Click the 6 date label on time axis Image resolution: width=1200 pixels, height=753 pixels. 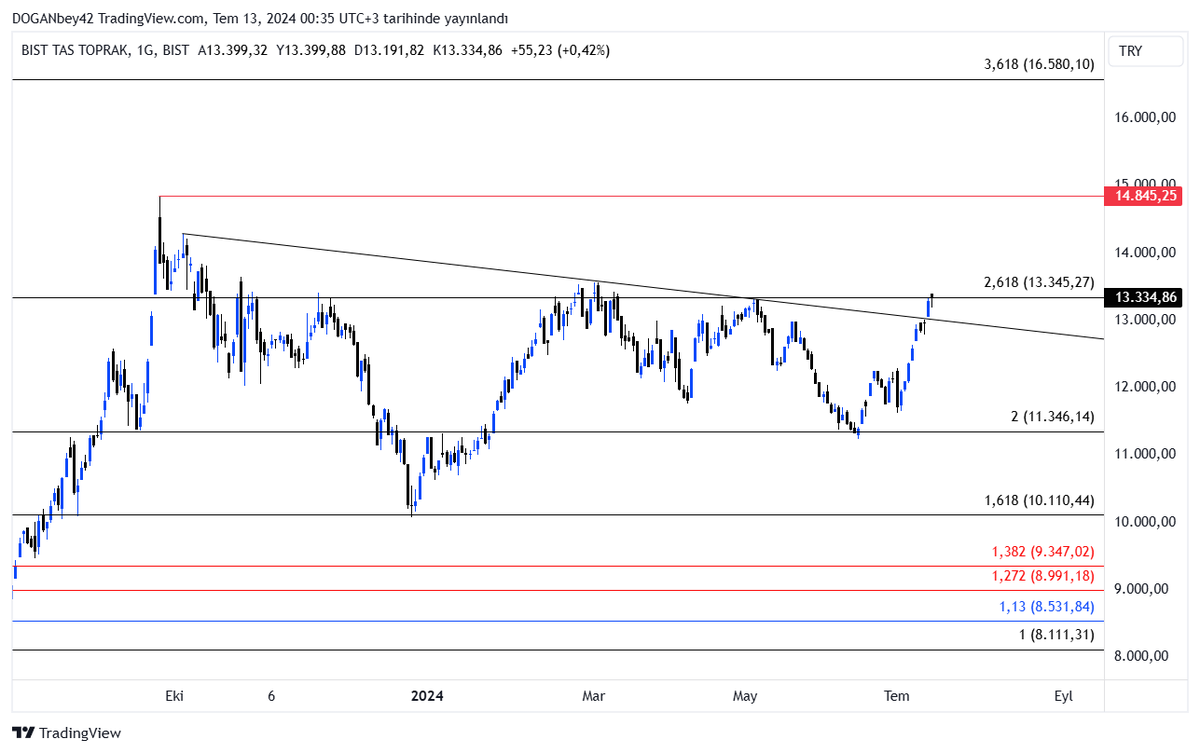click(271, 696)
